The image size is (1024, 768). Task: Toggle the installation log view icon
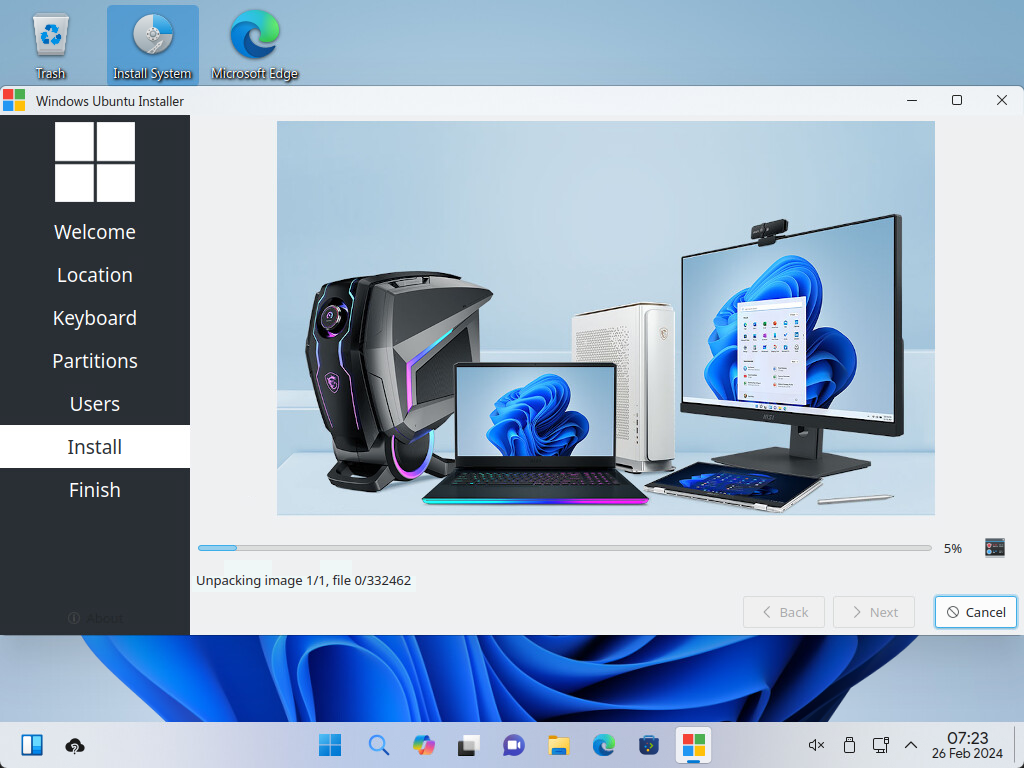point(994,548)
